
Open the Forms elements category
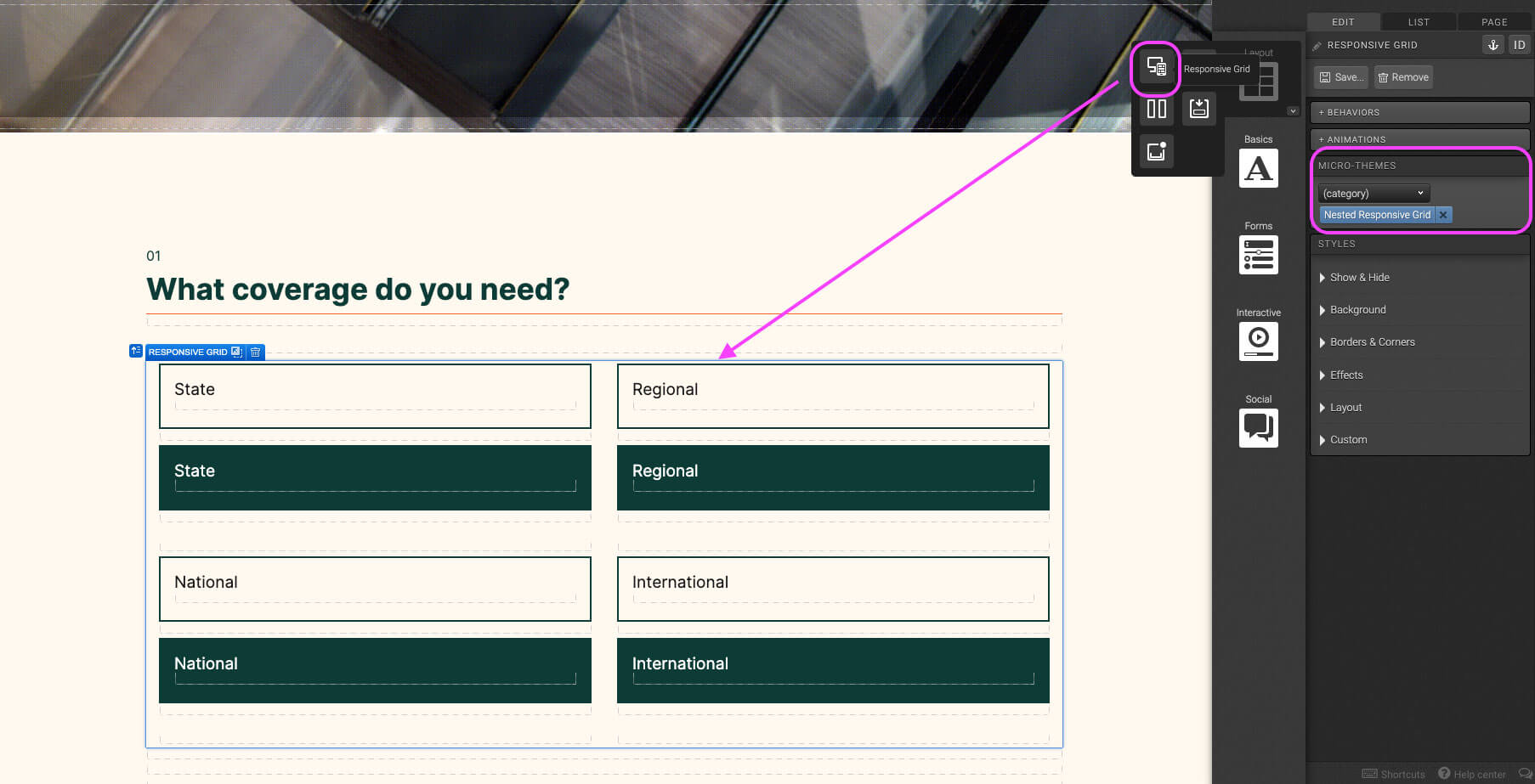1258,255
